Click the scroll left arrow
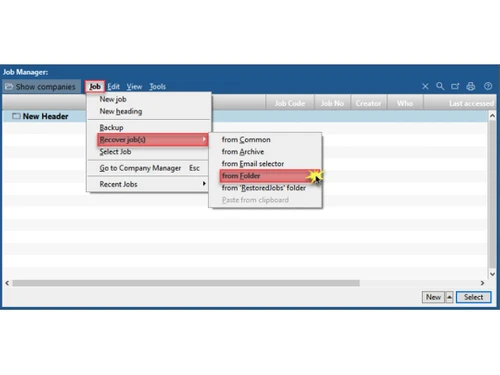Image resolution: width=500 pixels, height=375 pixels. (7, 283)
